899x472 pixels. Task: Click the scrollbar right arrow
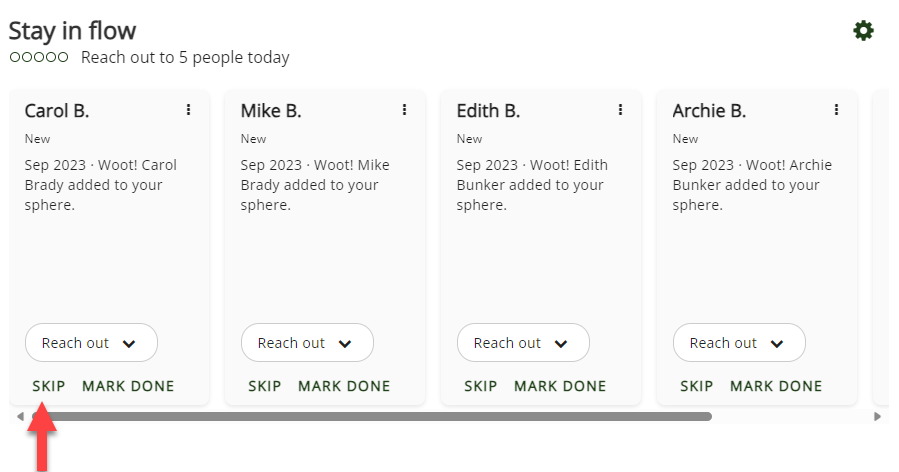(878, 416)
